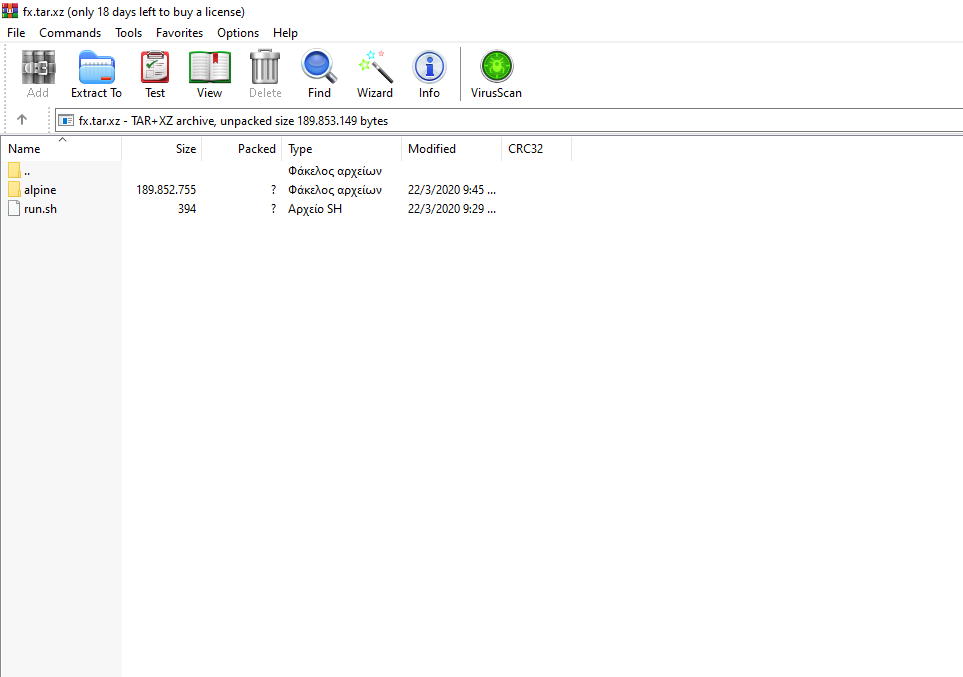Image resolution: width=963 pixels, height=677 pixels.
Task: Open the Tools menu
Action: point(128,33)
